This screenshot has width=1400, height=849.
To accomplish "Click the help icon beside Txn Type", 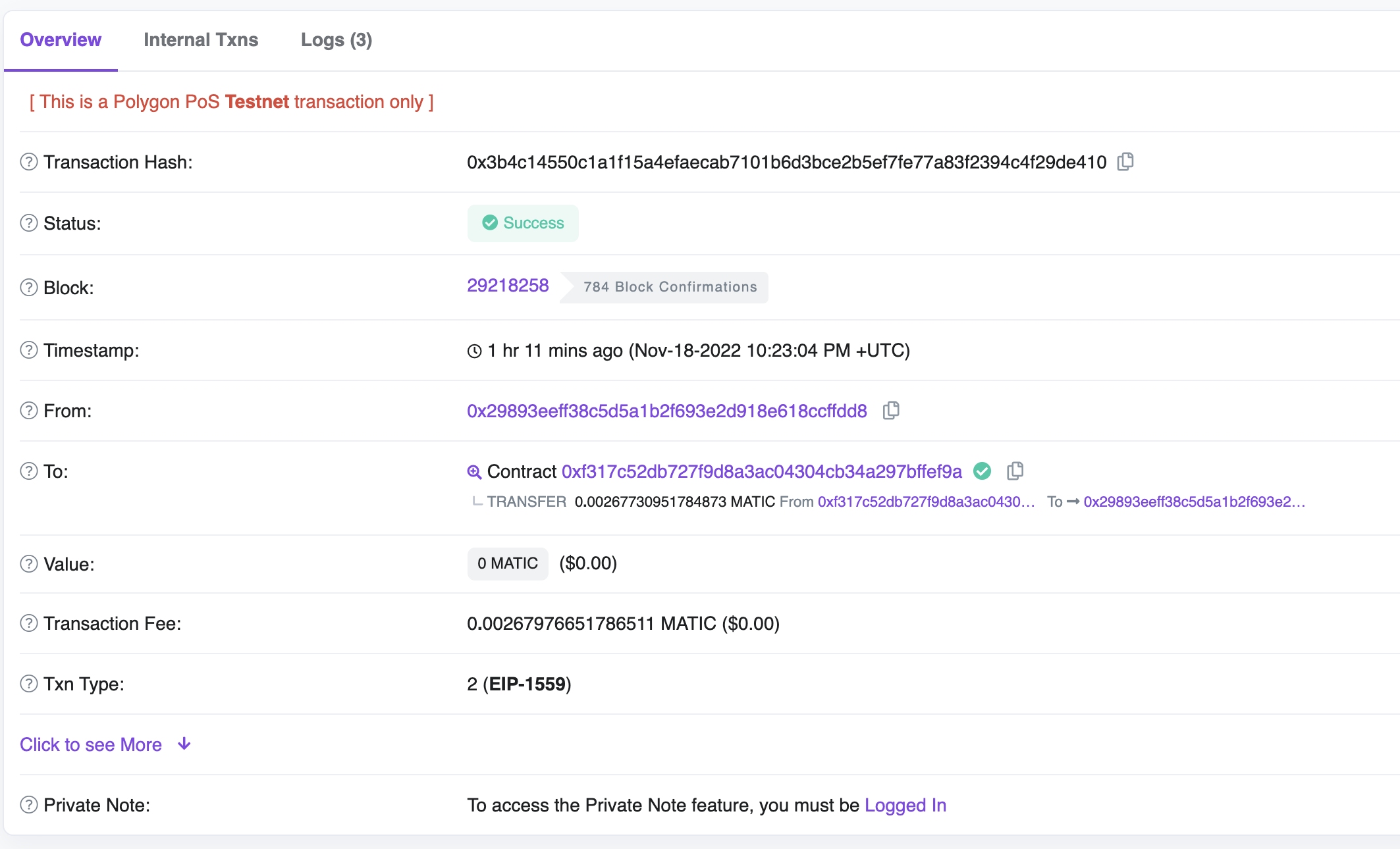I will point(29,684).
